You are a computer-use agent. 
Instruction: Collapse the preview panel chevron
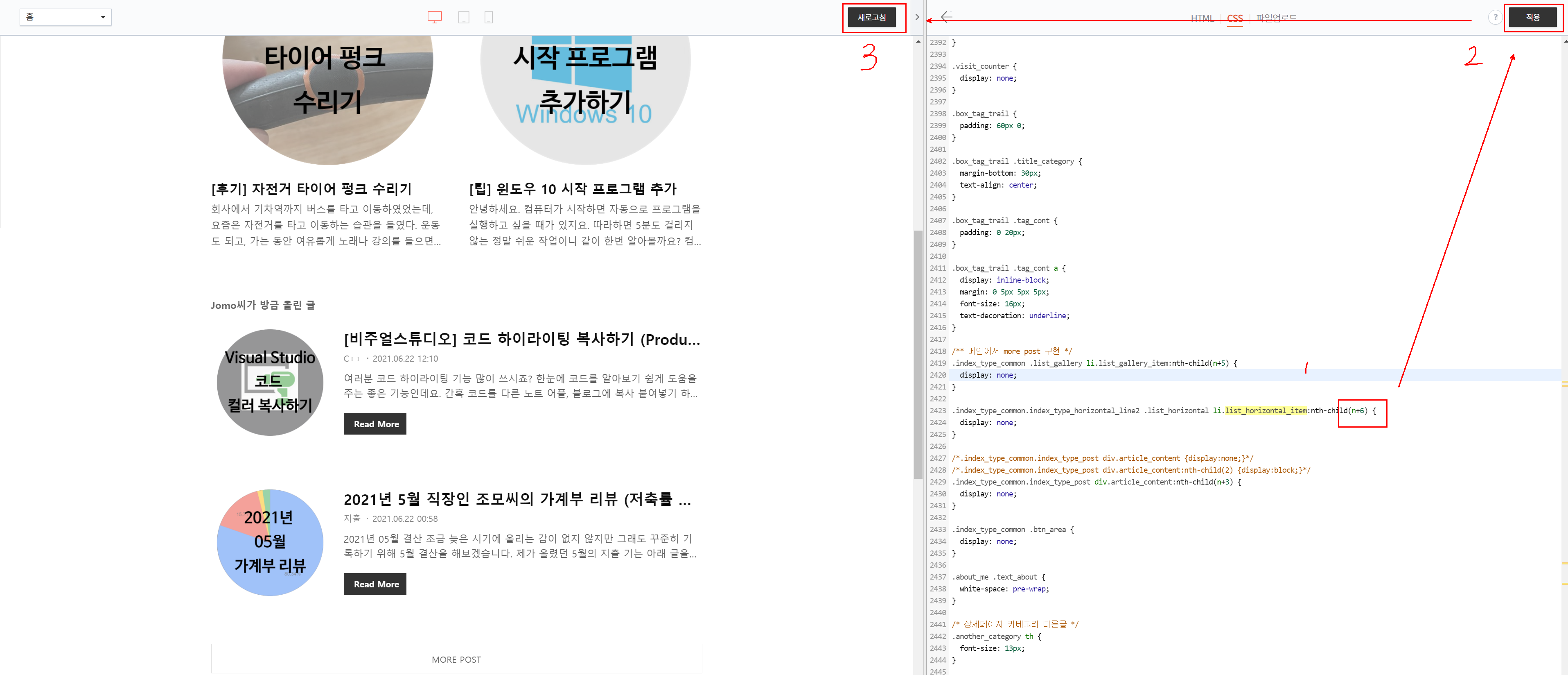pyautogui.click(x=917, y=17)
